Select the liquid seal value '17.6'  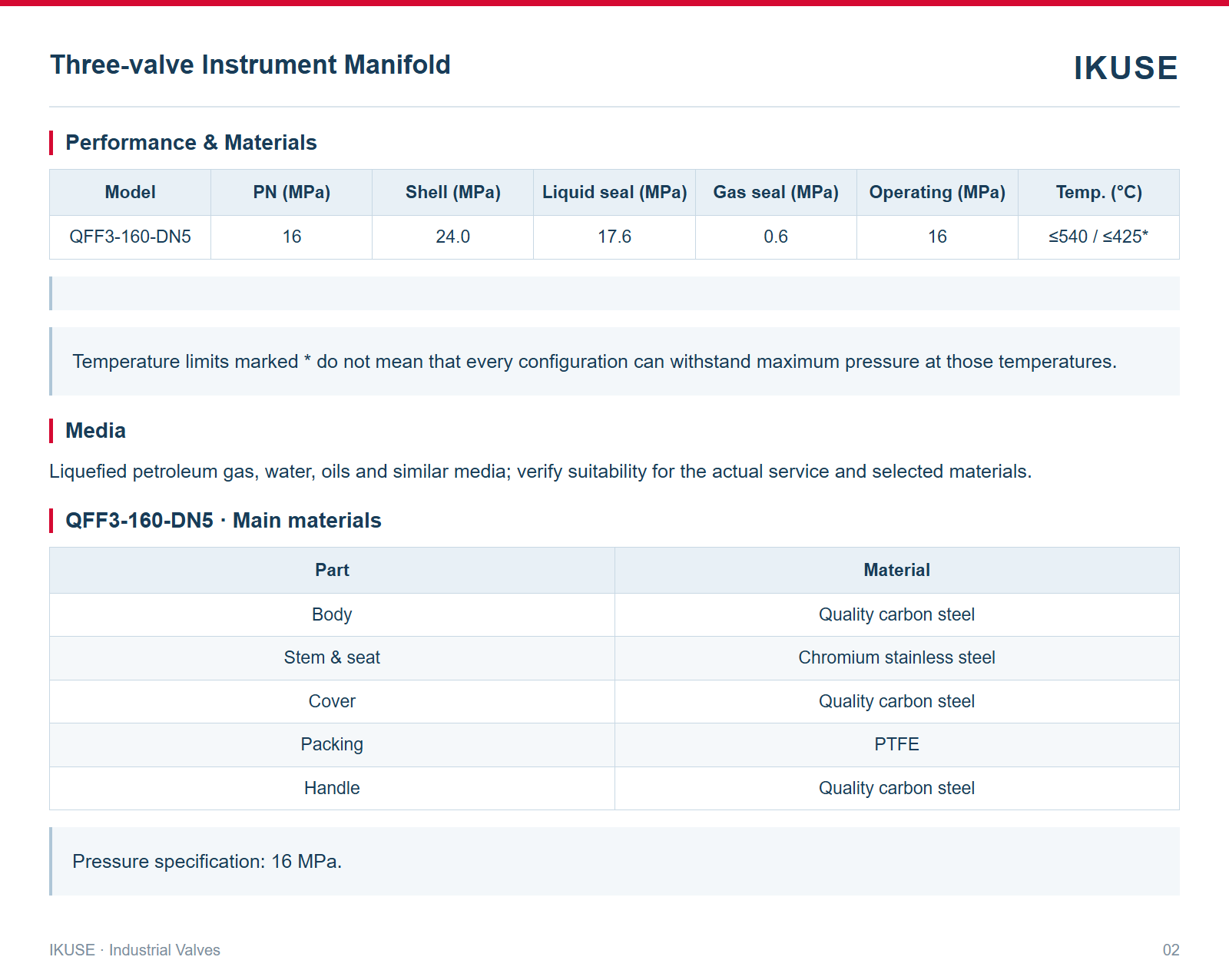pyautogui.click(x=614, y=237)
